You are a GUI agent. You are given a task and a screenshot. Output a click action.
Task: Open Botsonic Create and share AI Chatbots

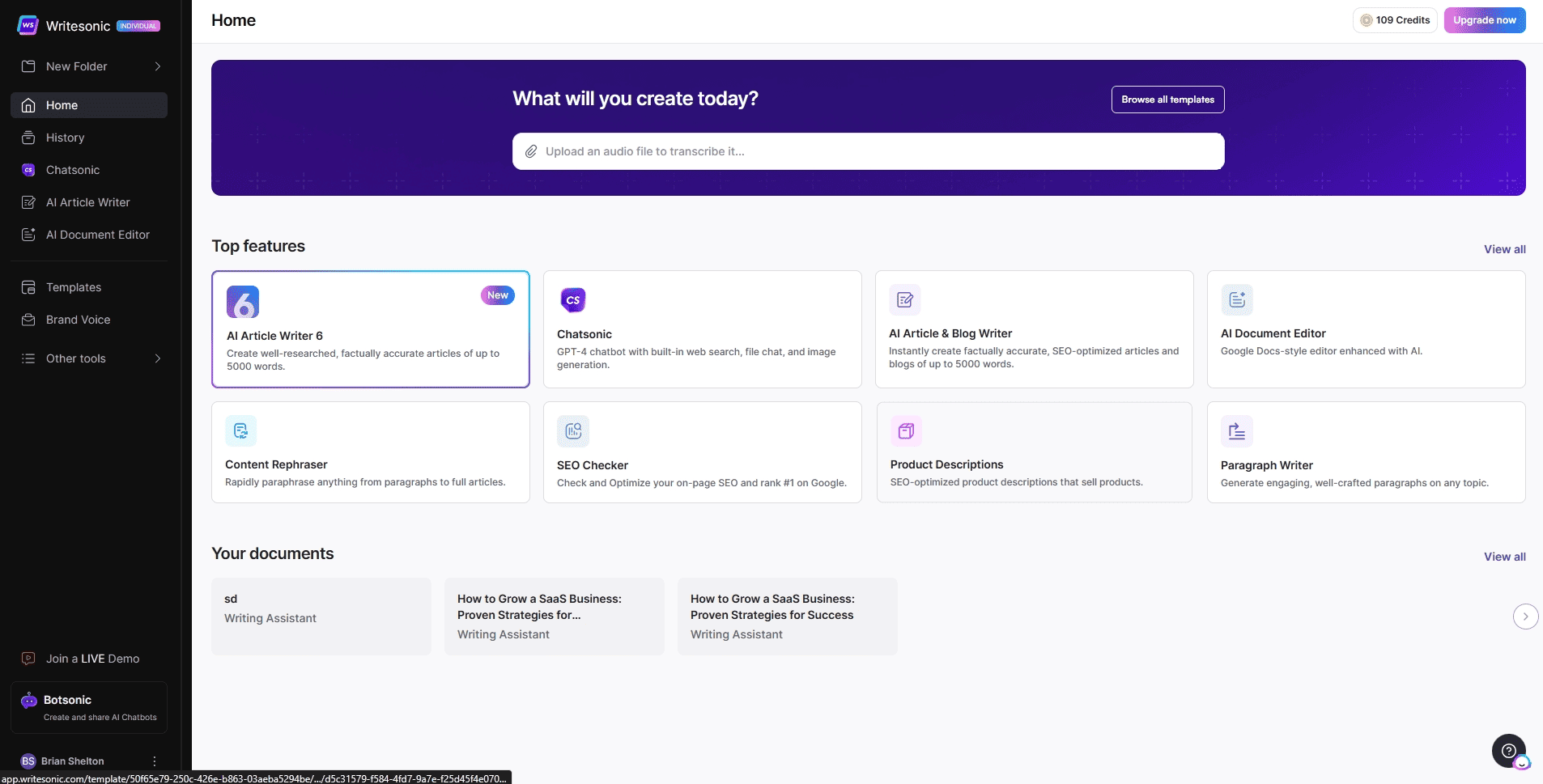pyautogui.click(x=89, y=707)
